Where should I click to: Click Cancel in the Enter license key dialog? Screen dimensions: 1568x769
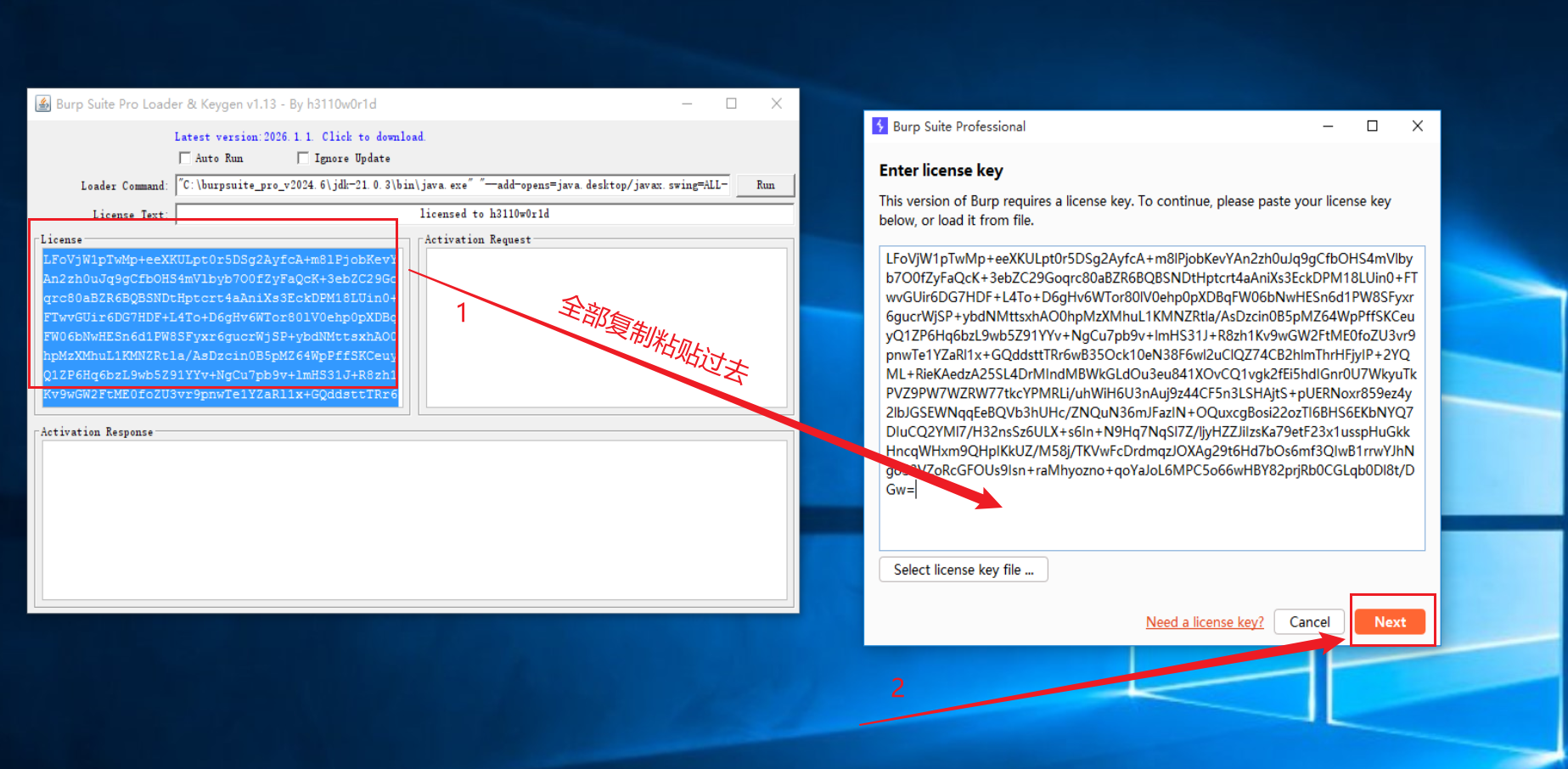pos(1309,622)
